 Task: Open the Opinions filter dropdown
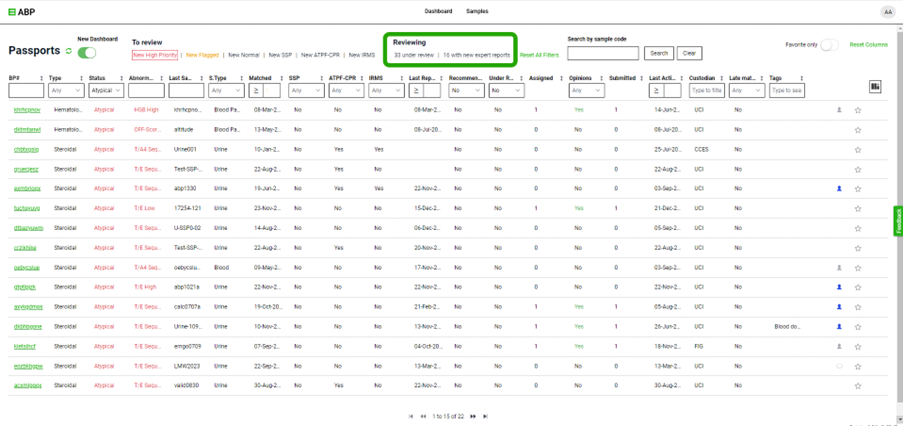(586, 90)
